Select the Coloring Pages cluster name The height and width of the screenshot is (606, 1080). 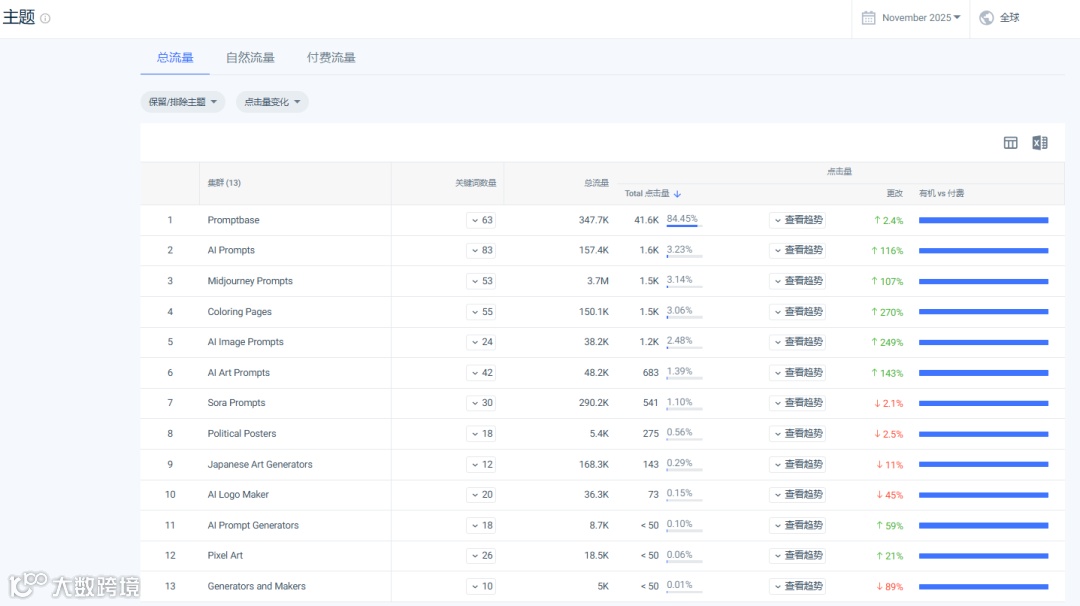point(240,311)
